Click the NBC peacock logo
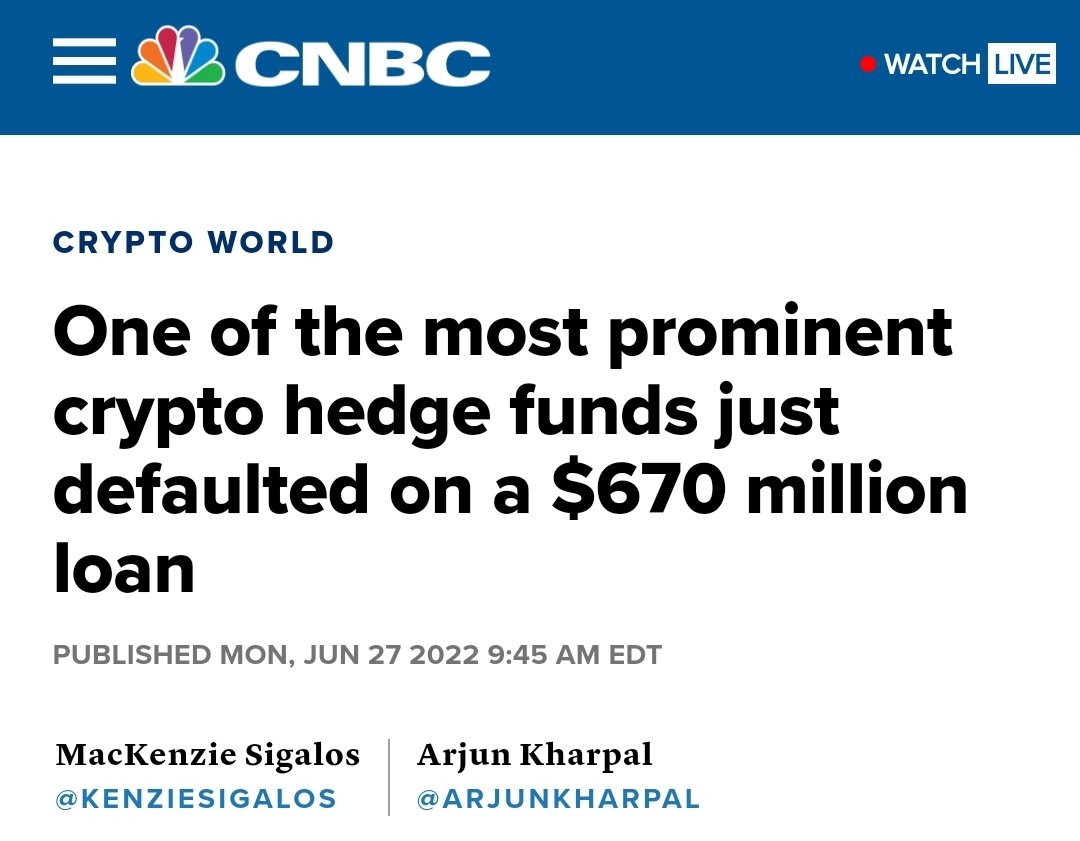Image resolution: width=1080 pixels, height=841 pixels. [x=178, y=56]
